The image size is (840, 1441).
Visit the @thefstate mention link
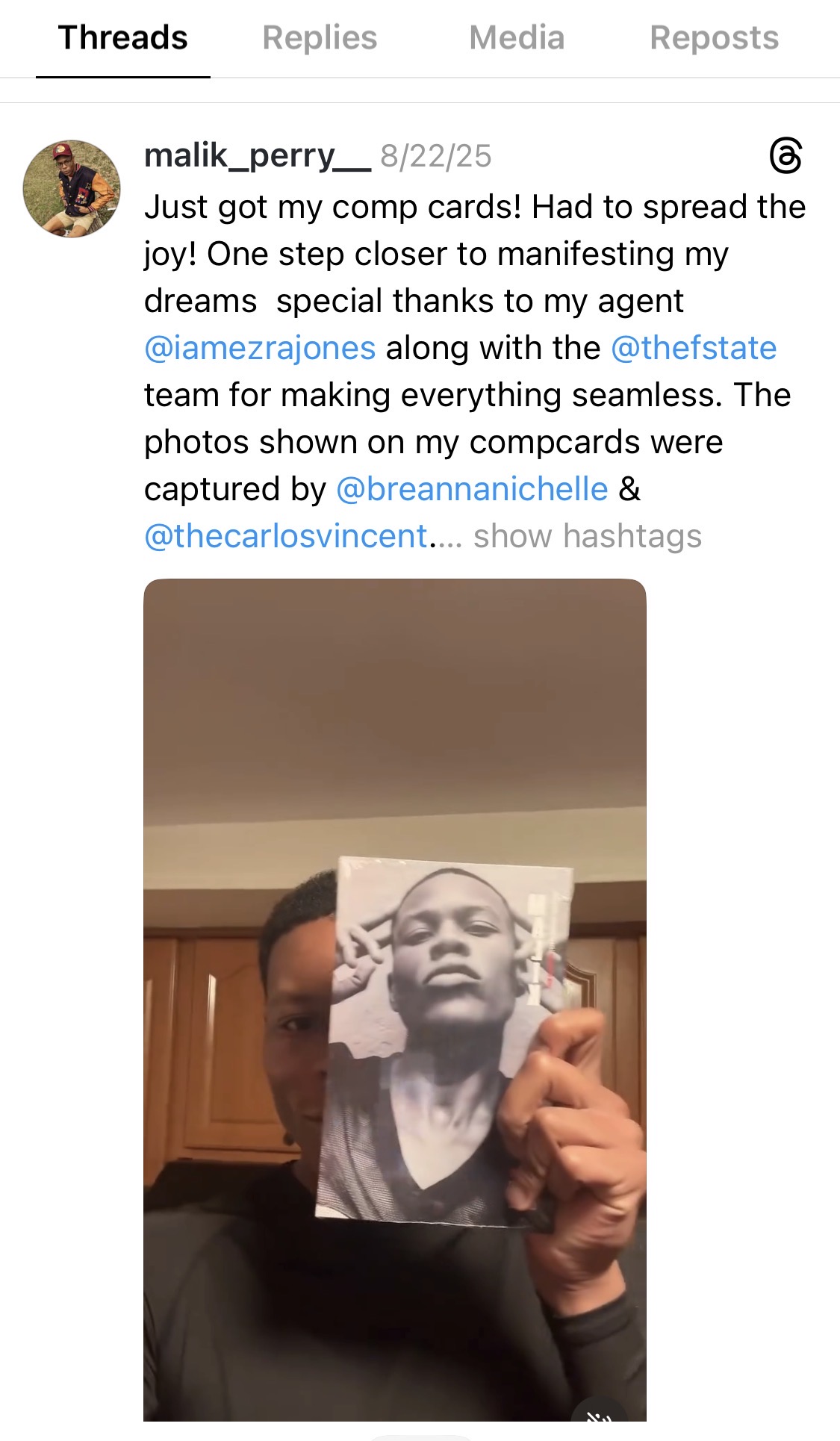(694, 348)
